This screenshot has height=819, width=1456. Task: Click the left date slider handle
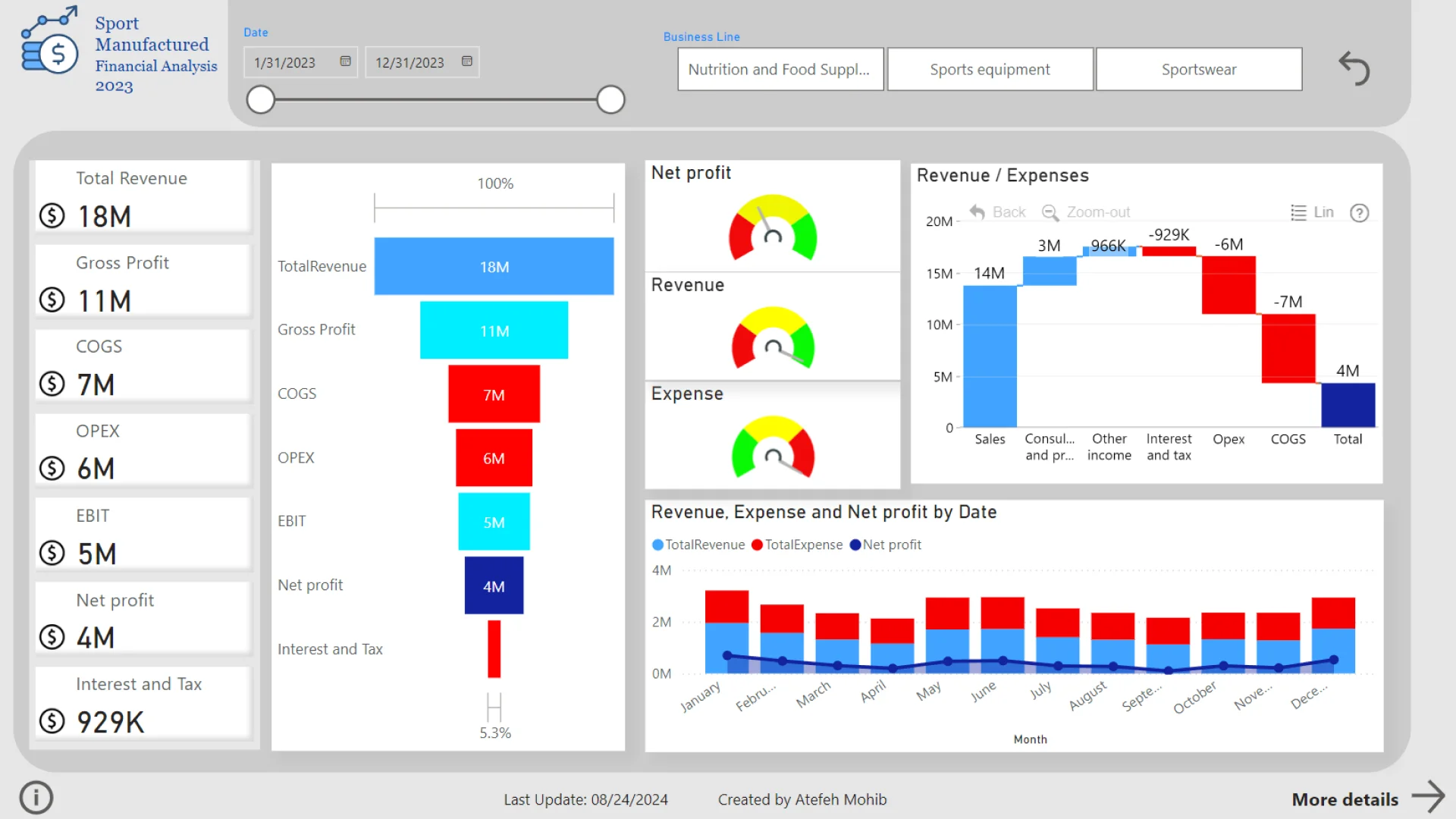[x=261, y=99]
